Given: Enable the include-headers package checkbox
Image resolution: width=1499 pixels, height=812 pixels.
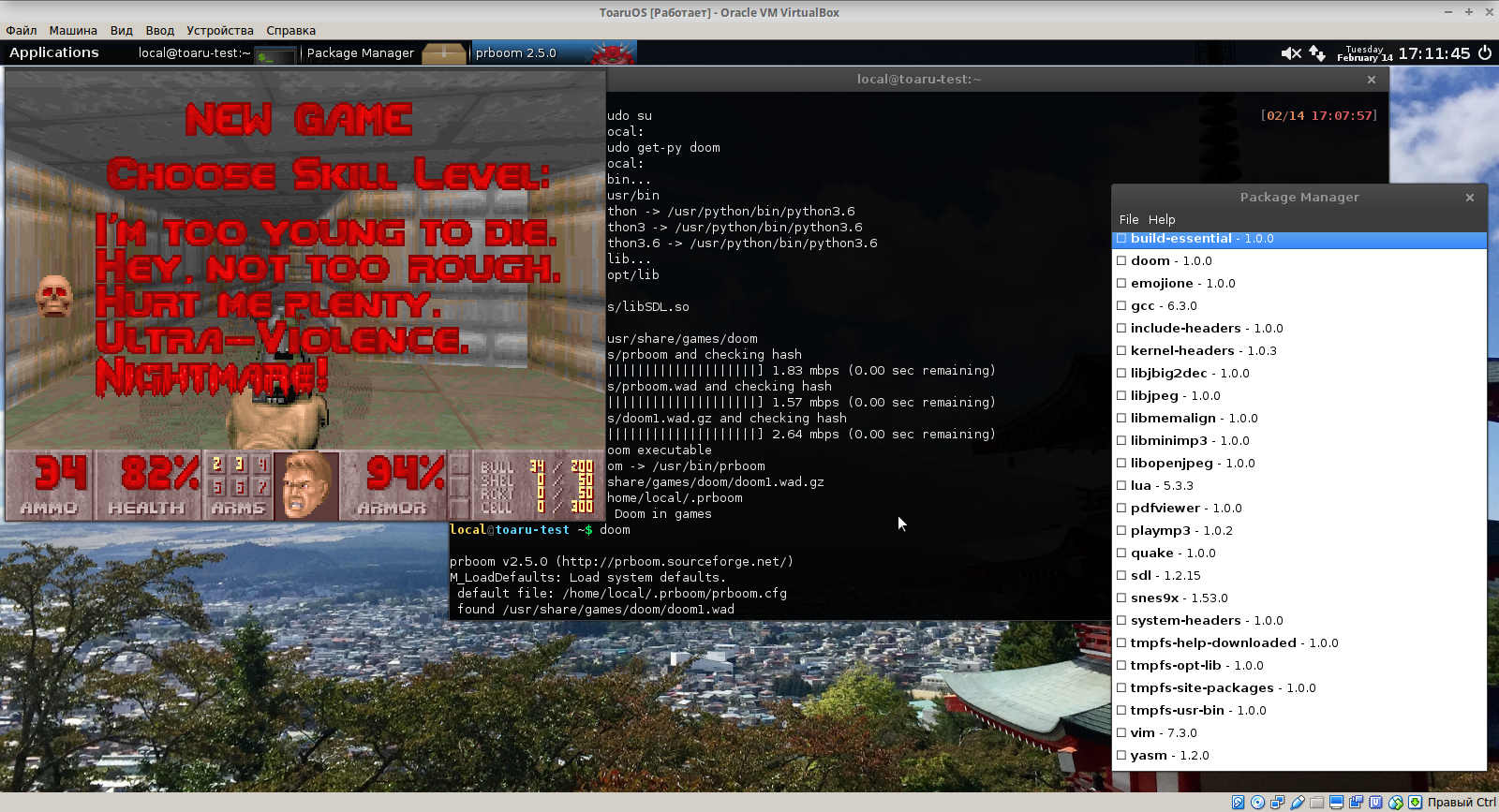Looking at the screenshot, I should 1121,329.
